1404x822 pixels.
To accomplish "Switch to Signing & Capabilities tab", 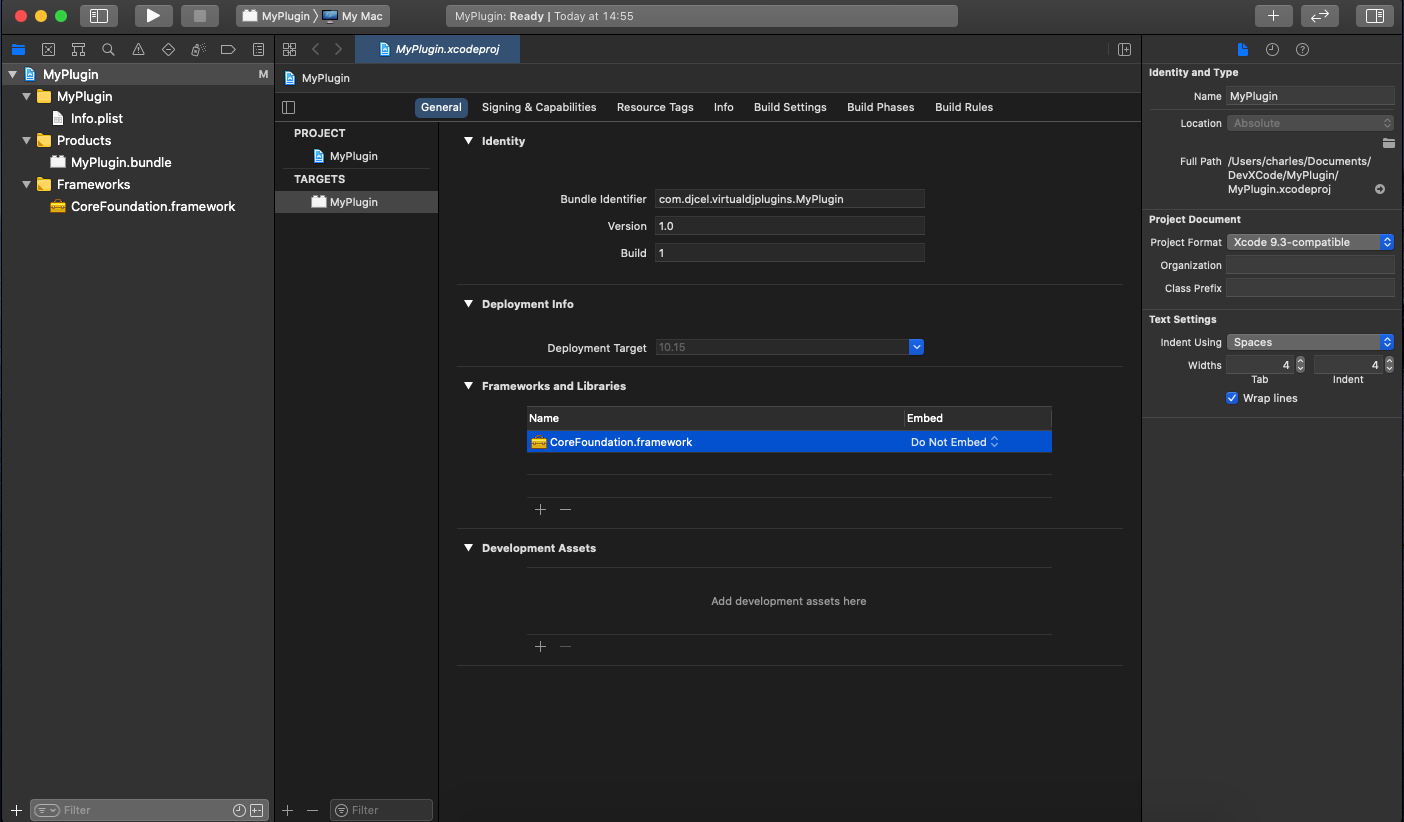I will [x=539, y=107].
